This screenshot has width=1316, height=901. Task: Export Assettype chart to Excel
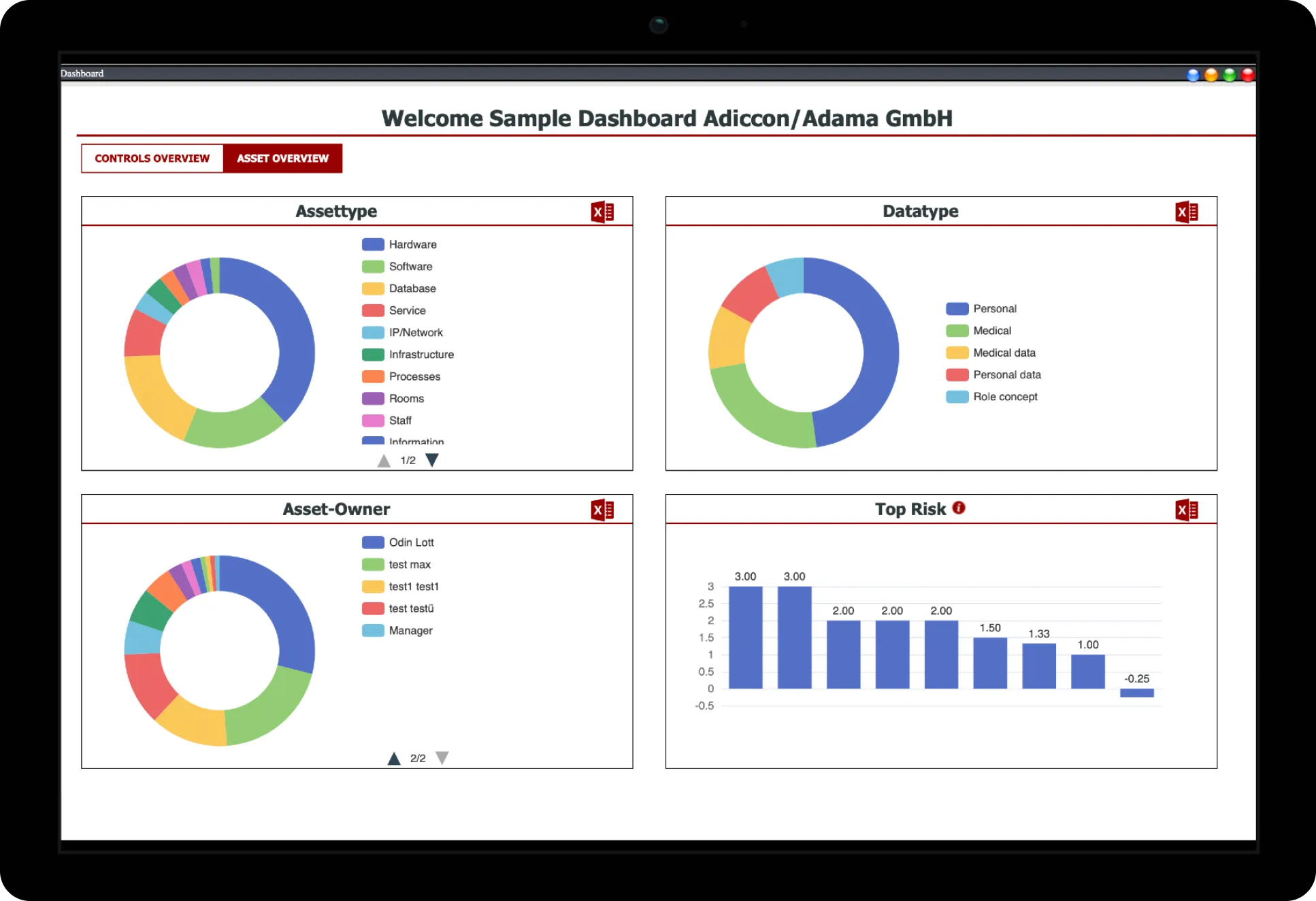tap(602, 212)
